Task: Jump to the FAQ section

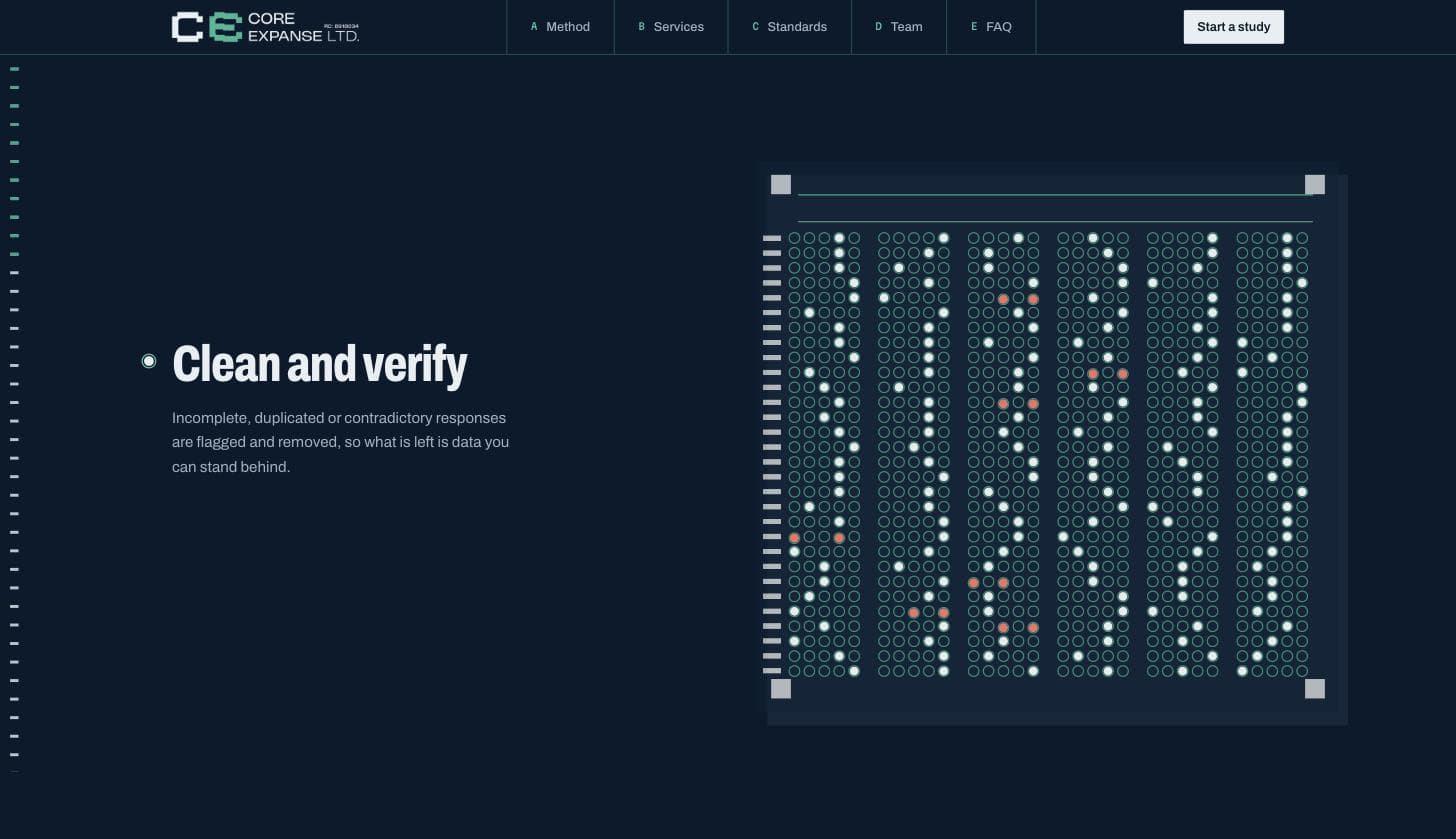Action: click(x=991, y=27)
